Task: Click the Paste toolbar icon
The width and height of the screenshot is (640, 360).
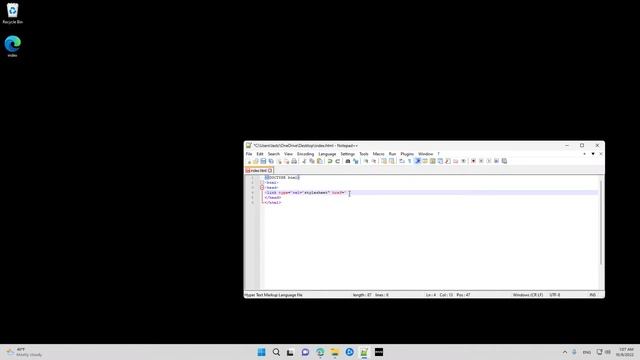Action: pyautogui.click(x=320, y=161)
